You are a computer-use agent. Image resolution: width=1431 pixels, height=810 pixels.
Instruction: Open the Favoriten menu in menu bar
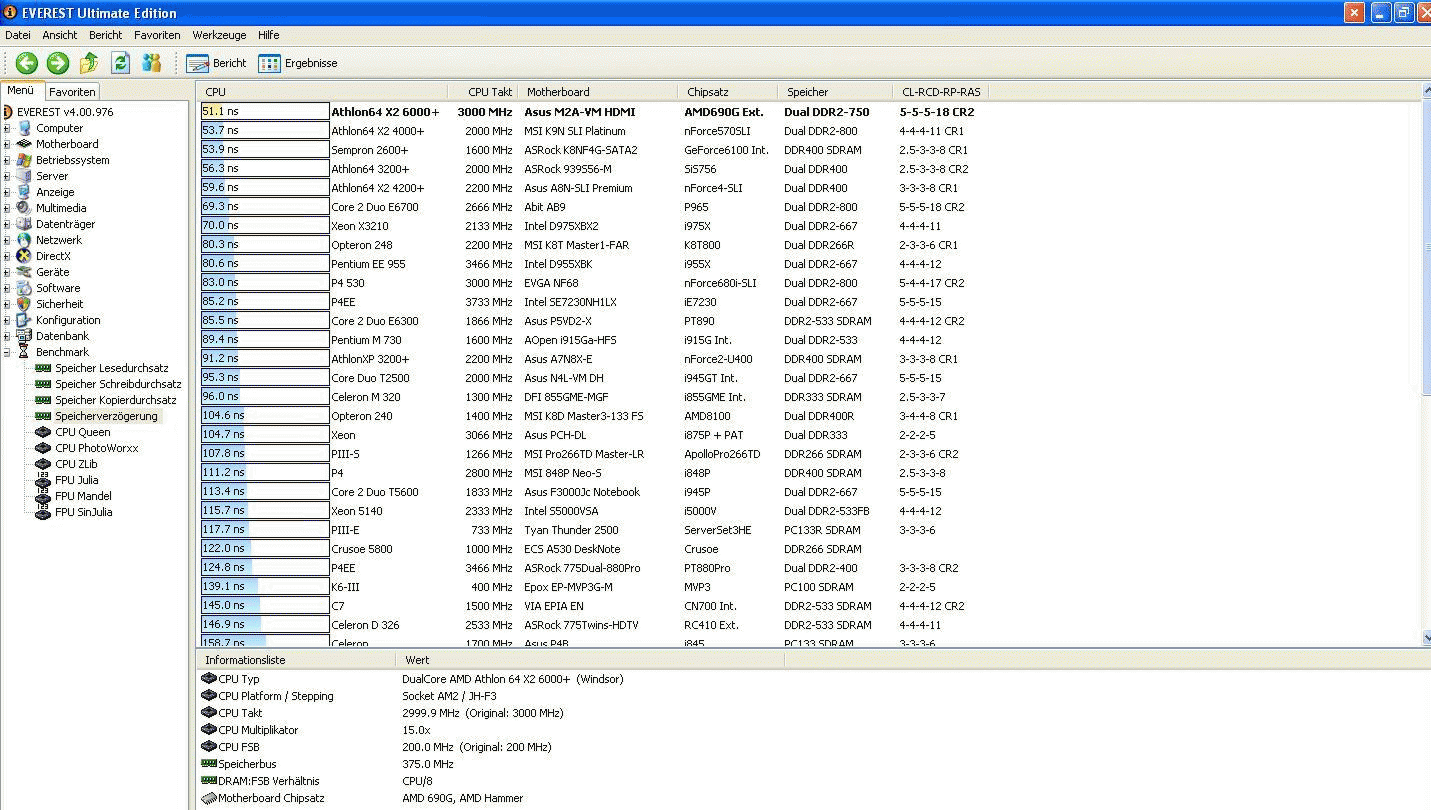click(x=157, y=35)
